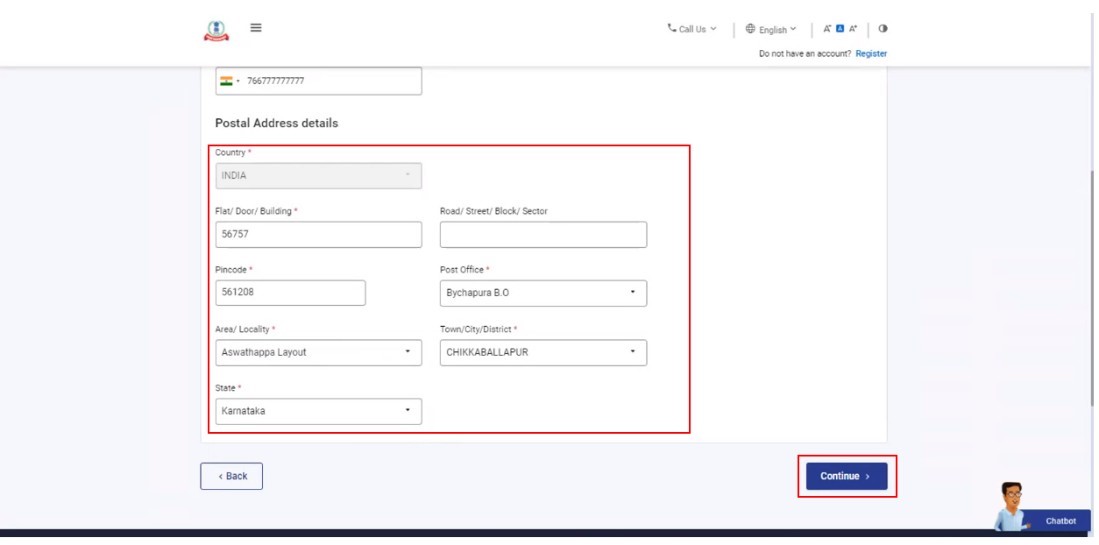Screen dimensions: 1099x545
Task: Toggle the high contrast mode icon
Action: [x=883, y=29]
